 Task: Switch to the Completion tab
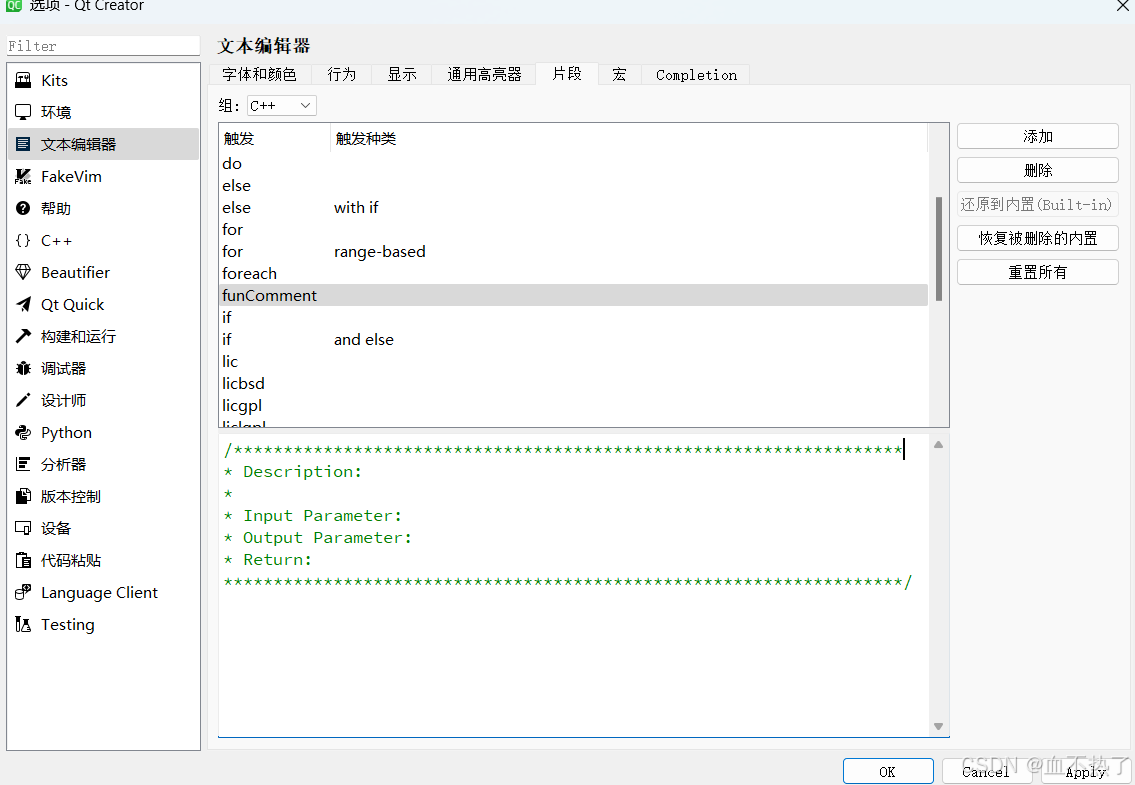(696, 75)
